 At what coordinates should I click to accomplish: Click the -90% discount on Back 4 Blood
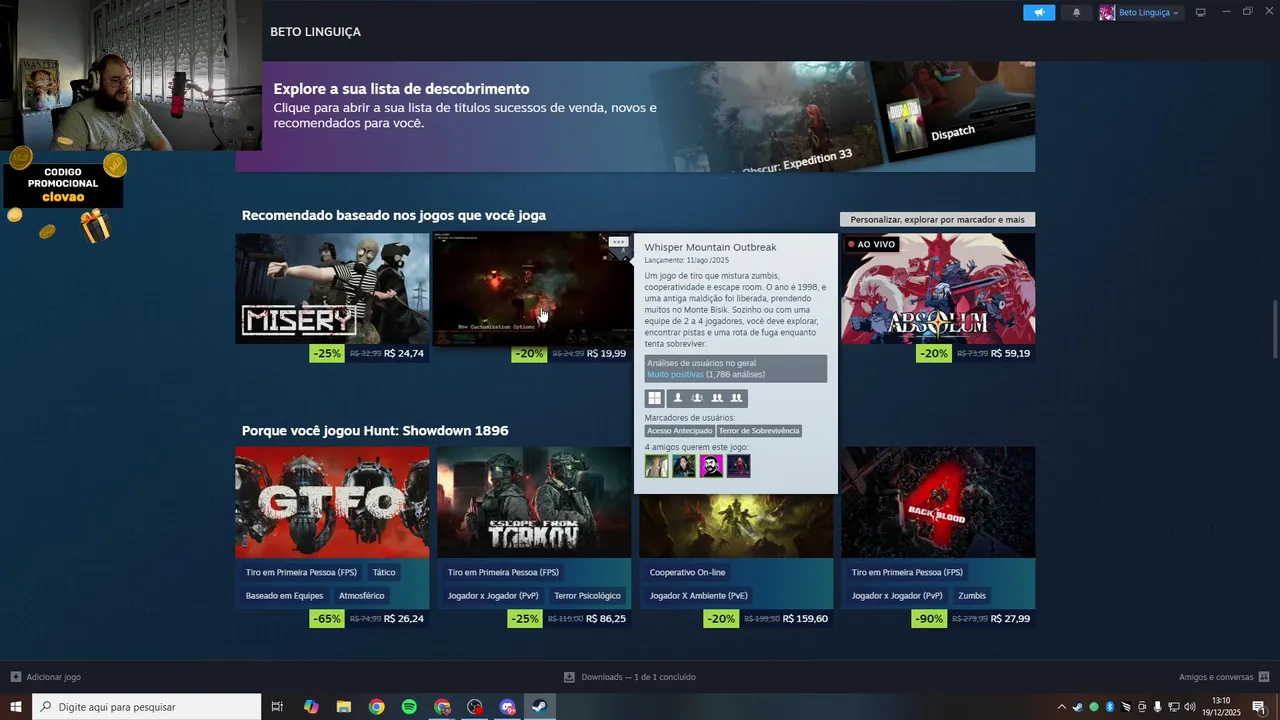[930, 619]
